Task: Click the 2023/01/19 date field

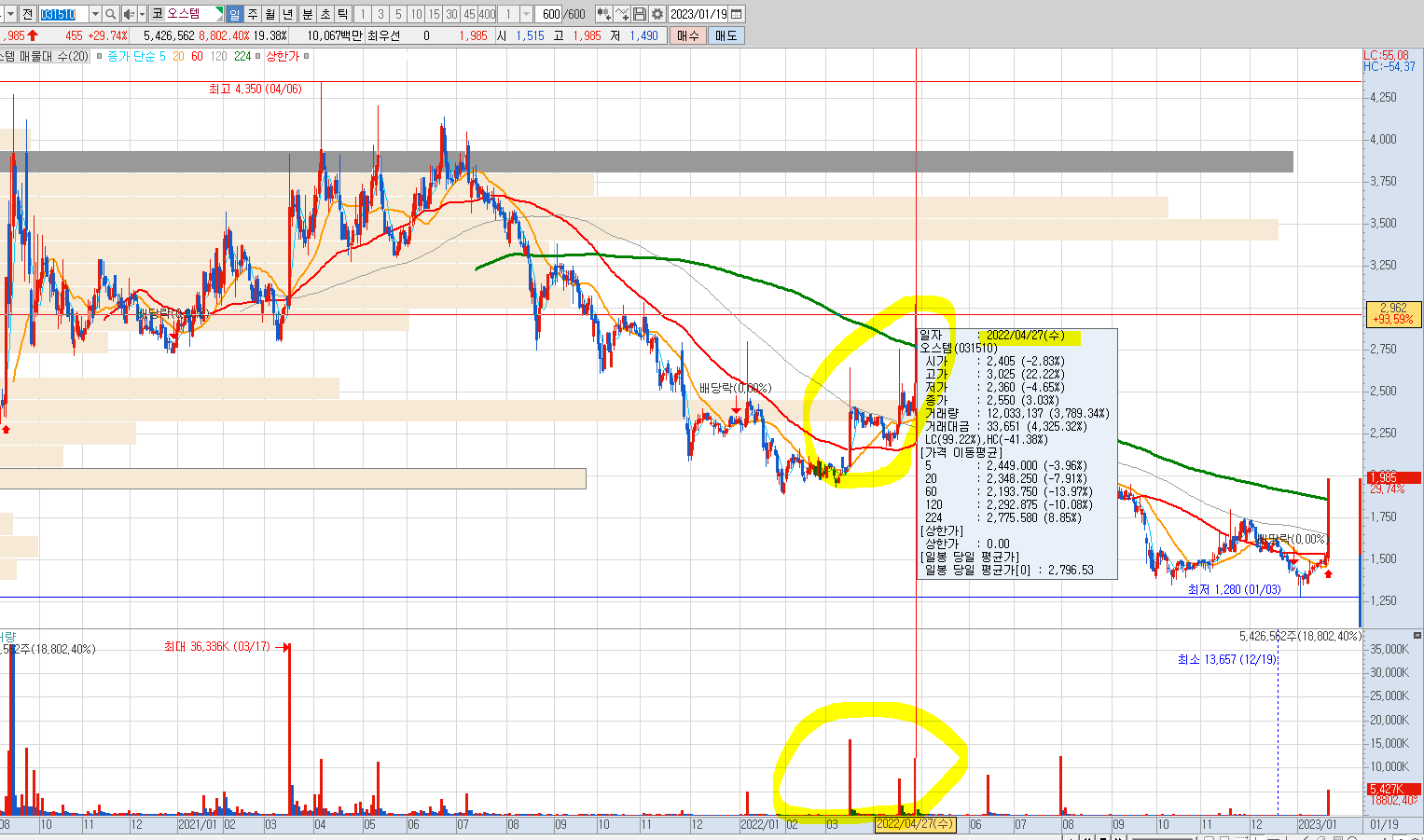Action: 698,14
